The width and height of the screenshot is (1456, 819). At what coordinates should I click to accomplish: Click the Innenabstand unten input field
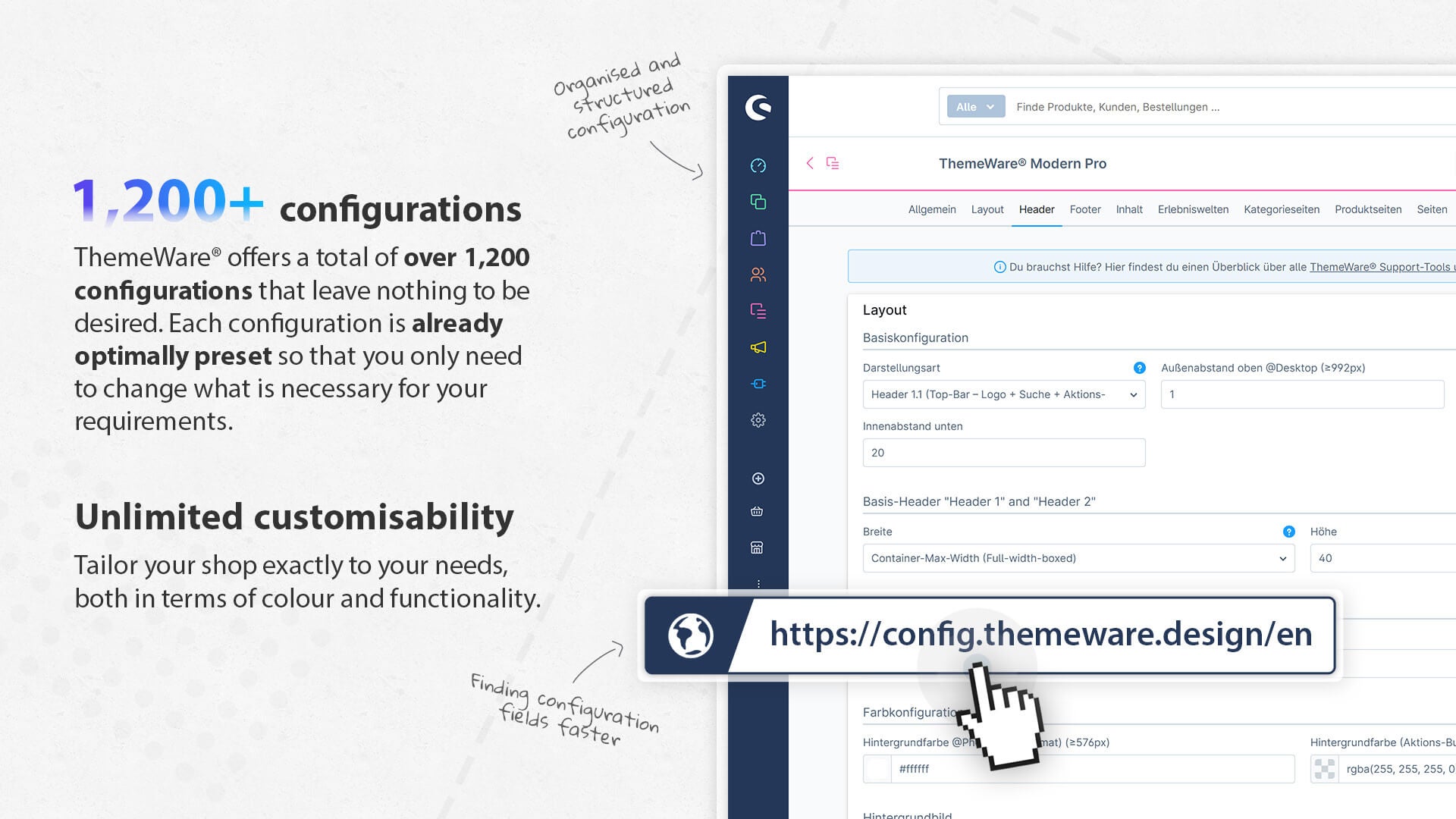click(1003, 452)
